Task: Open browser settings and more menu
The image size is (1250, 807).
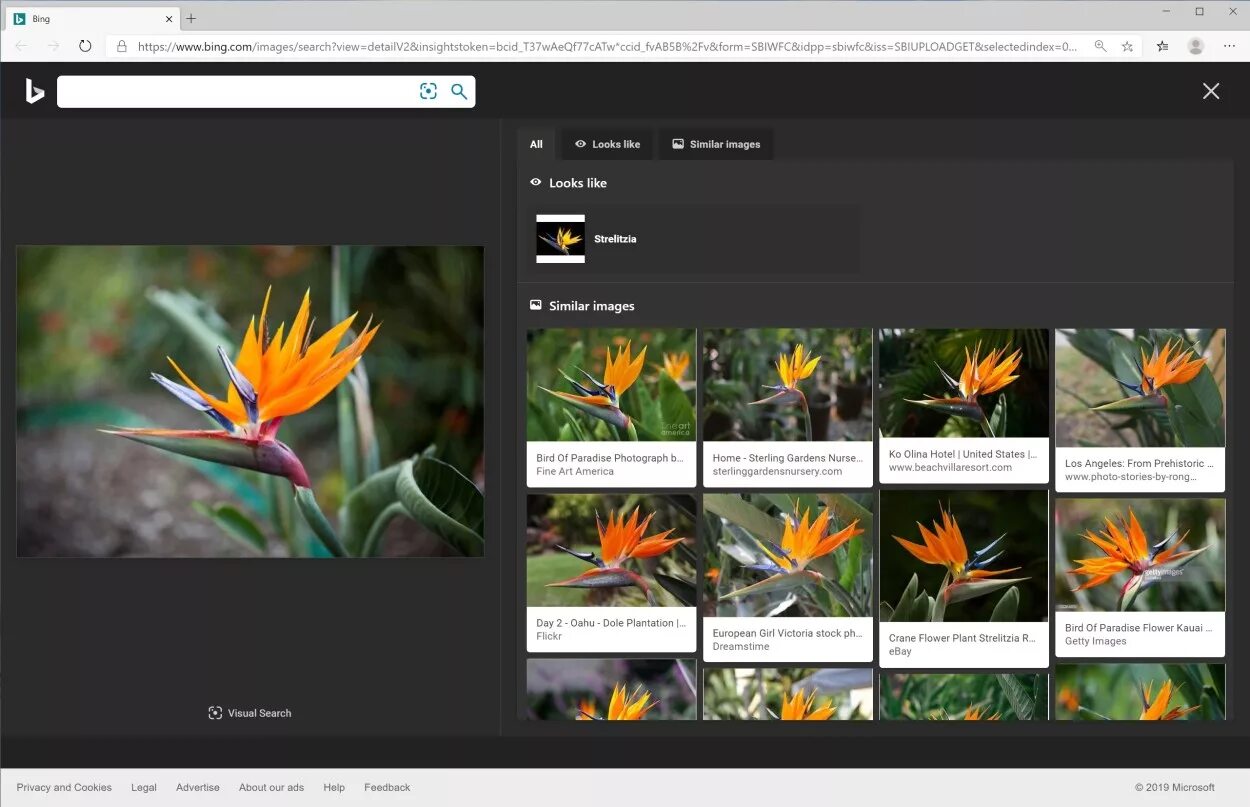Action: point(1229,46)
